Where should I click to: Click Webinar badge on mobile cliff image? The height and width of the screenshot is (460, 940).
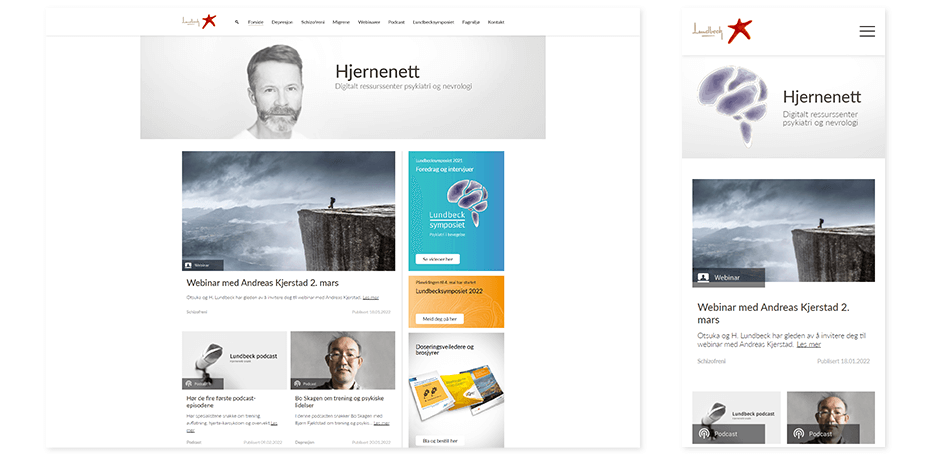(x=728, y=278)
